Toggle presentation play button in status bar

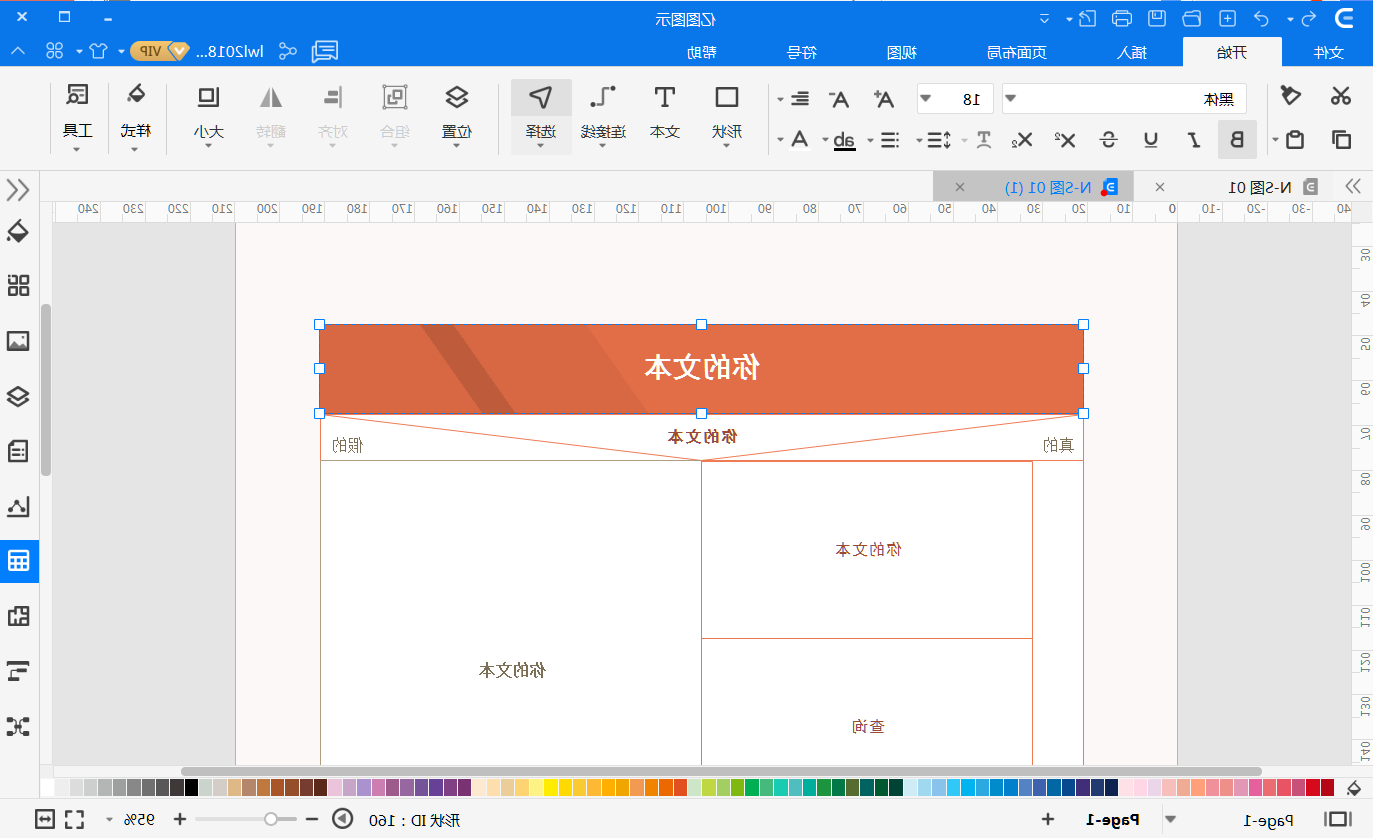click(x=342, y=820)
